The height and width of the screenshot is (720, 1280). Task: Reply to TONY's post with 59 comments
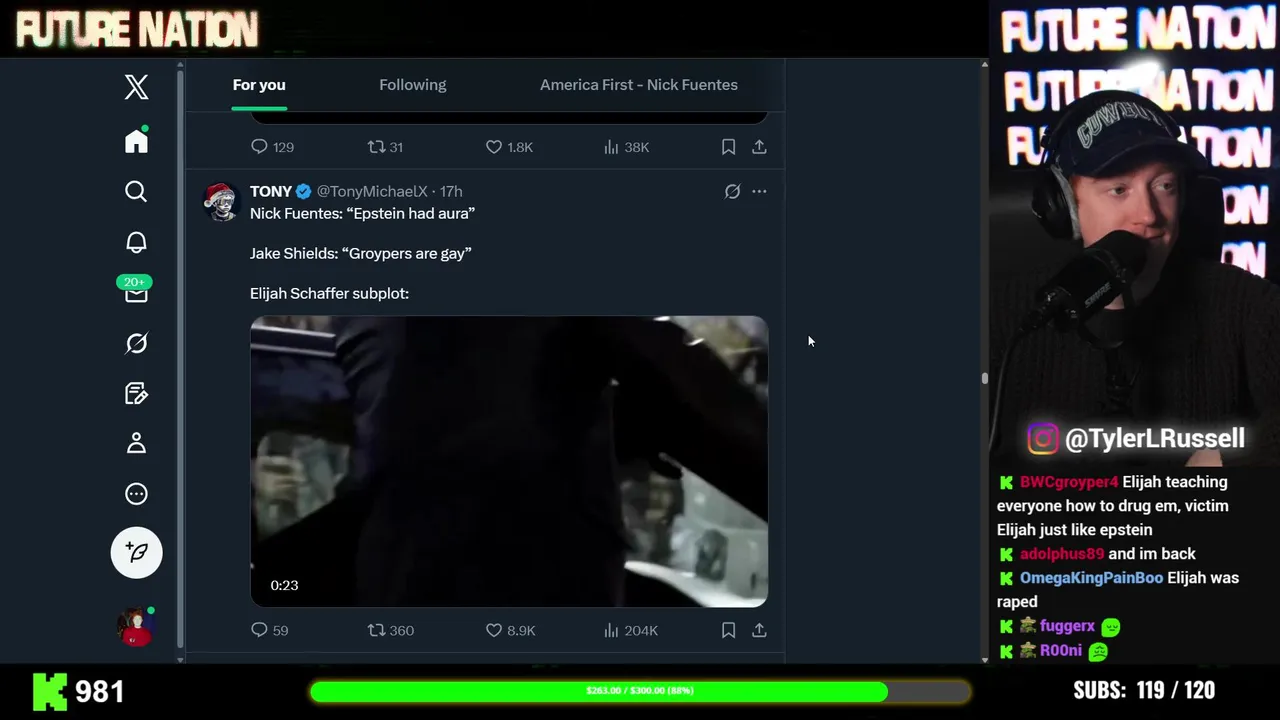click(269, 630)
